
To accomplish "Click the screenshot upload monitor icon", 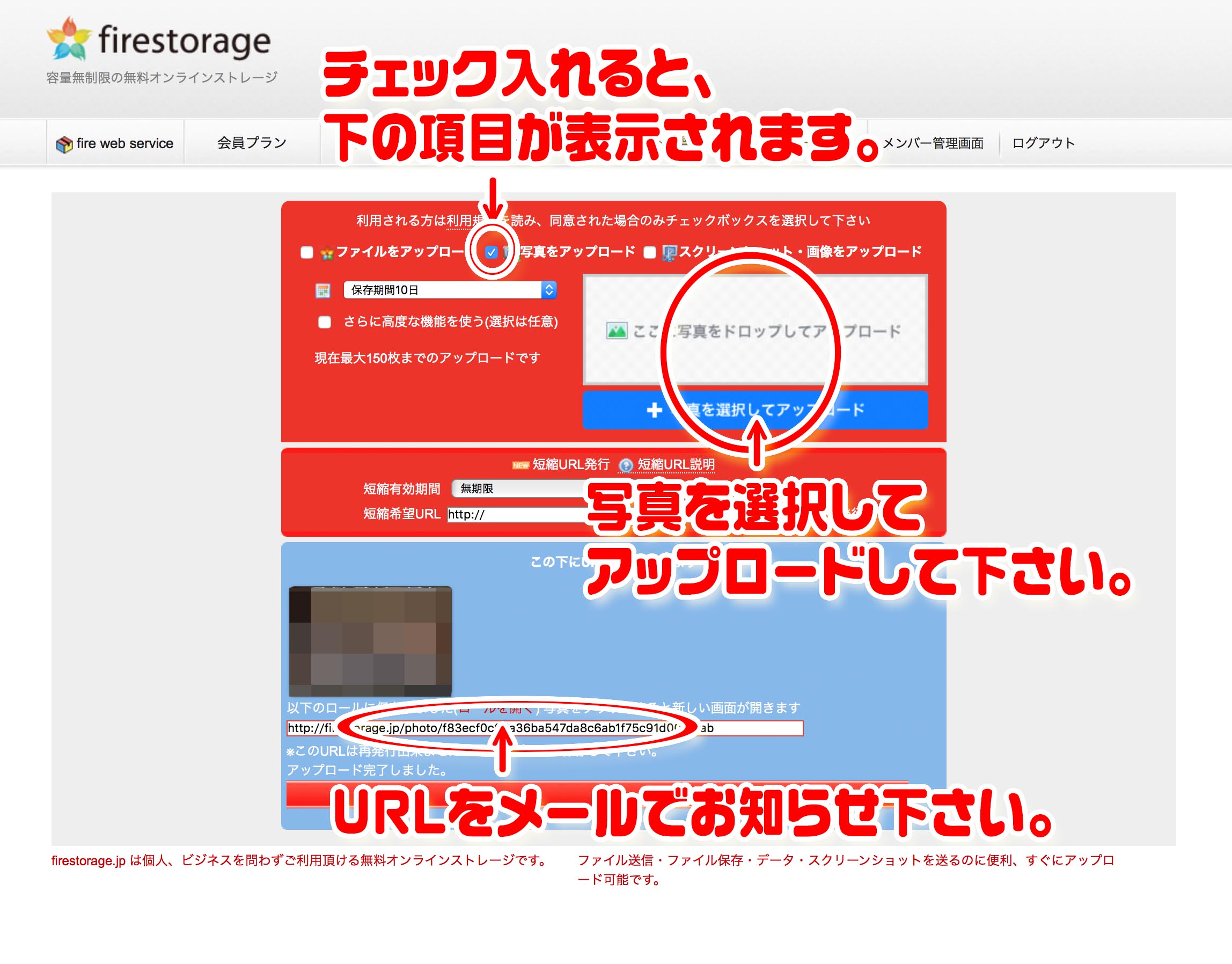I will click(x=669, y=253).
